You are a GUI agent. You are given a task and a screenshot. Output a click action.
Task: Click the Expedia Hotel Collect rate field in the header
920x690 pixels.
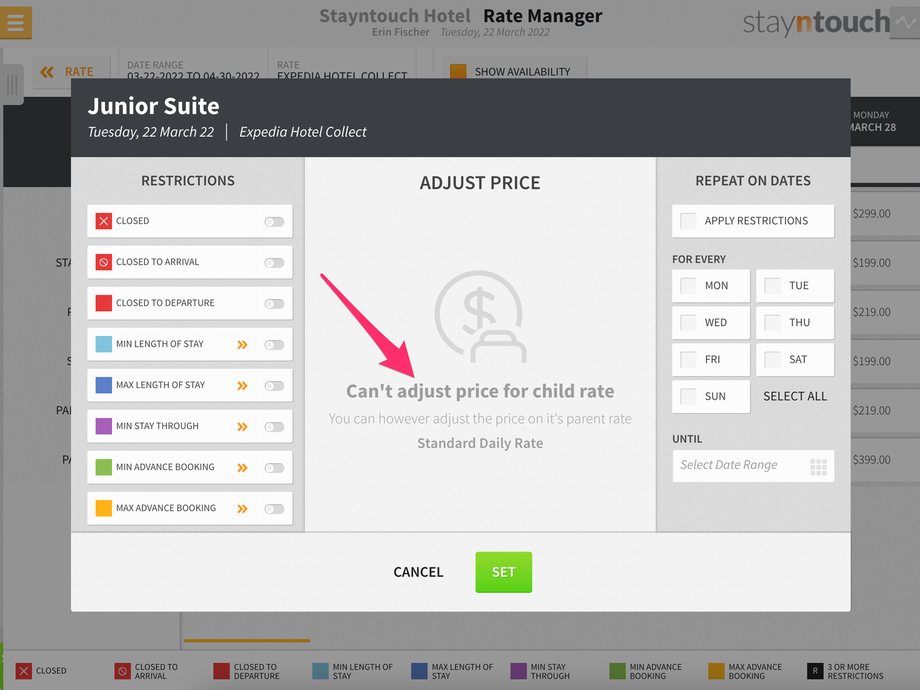click(342, 70)
